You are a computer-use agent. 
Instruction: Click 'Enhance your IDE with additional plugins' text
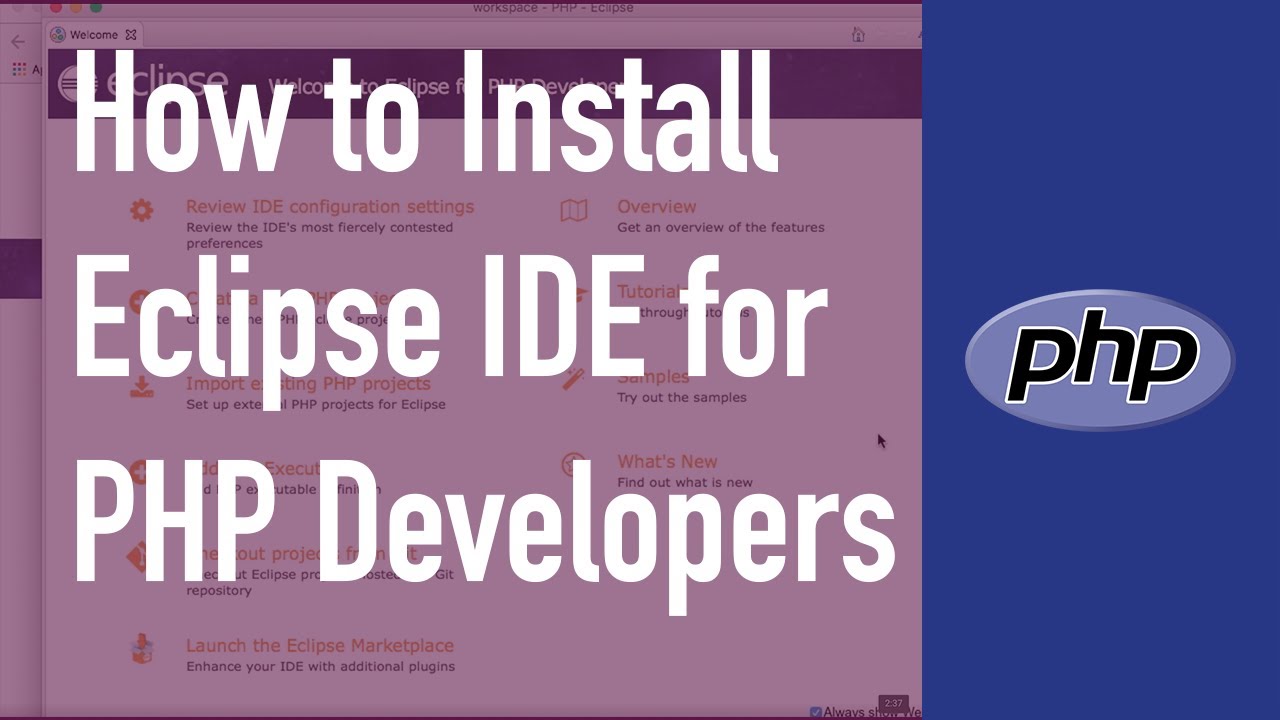tap(320, 666)
